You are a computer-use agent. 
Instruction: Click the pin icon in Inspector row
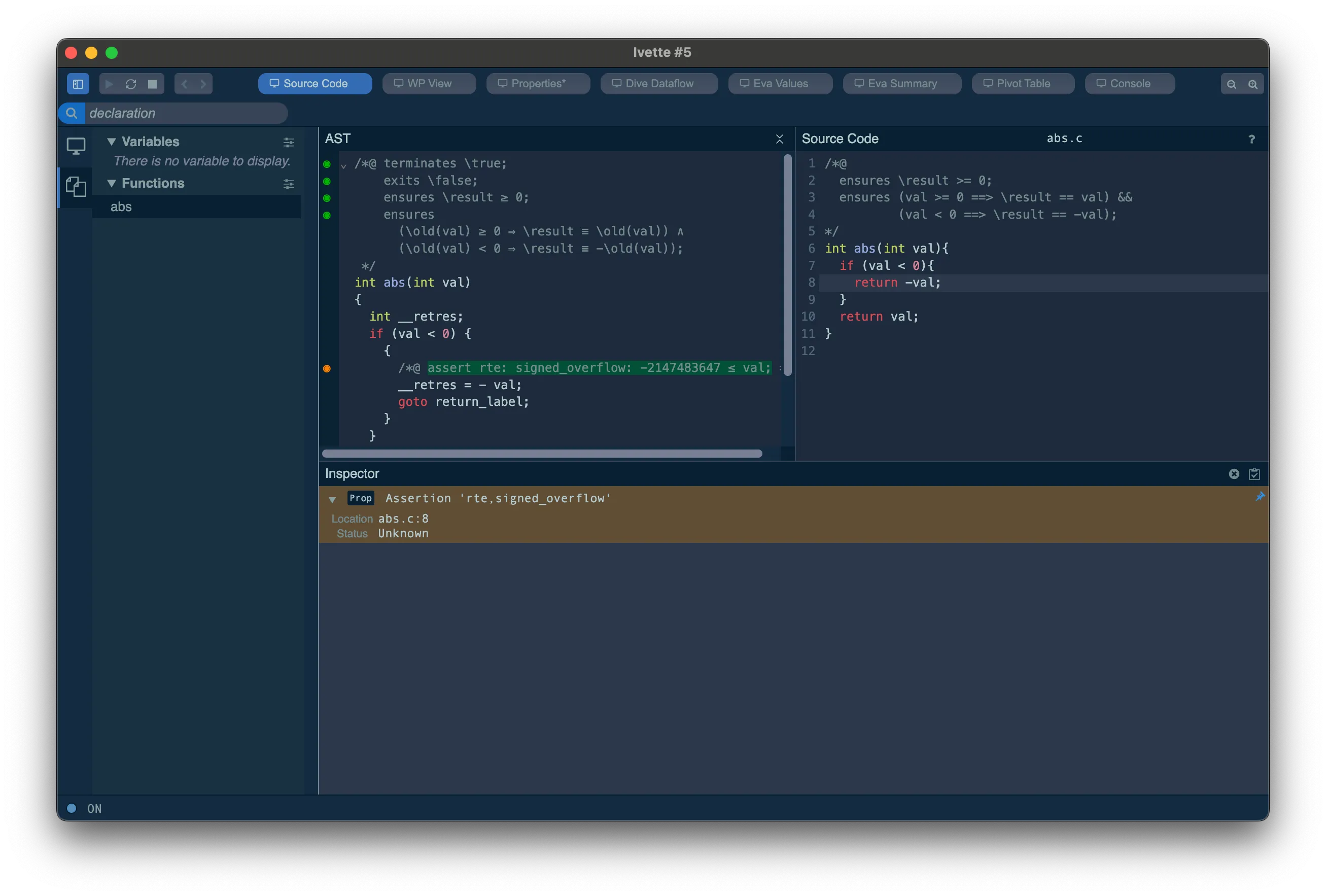point(1260,497)
